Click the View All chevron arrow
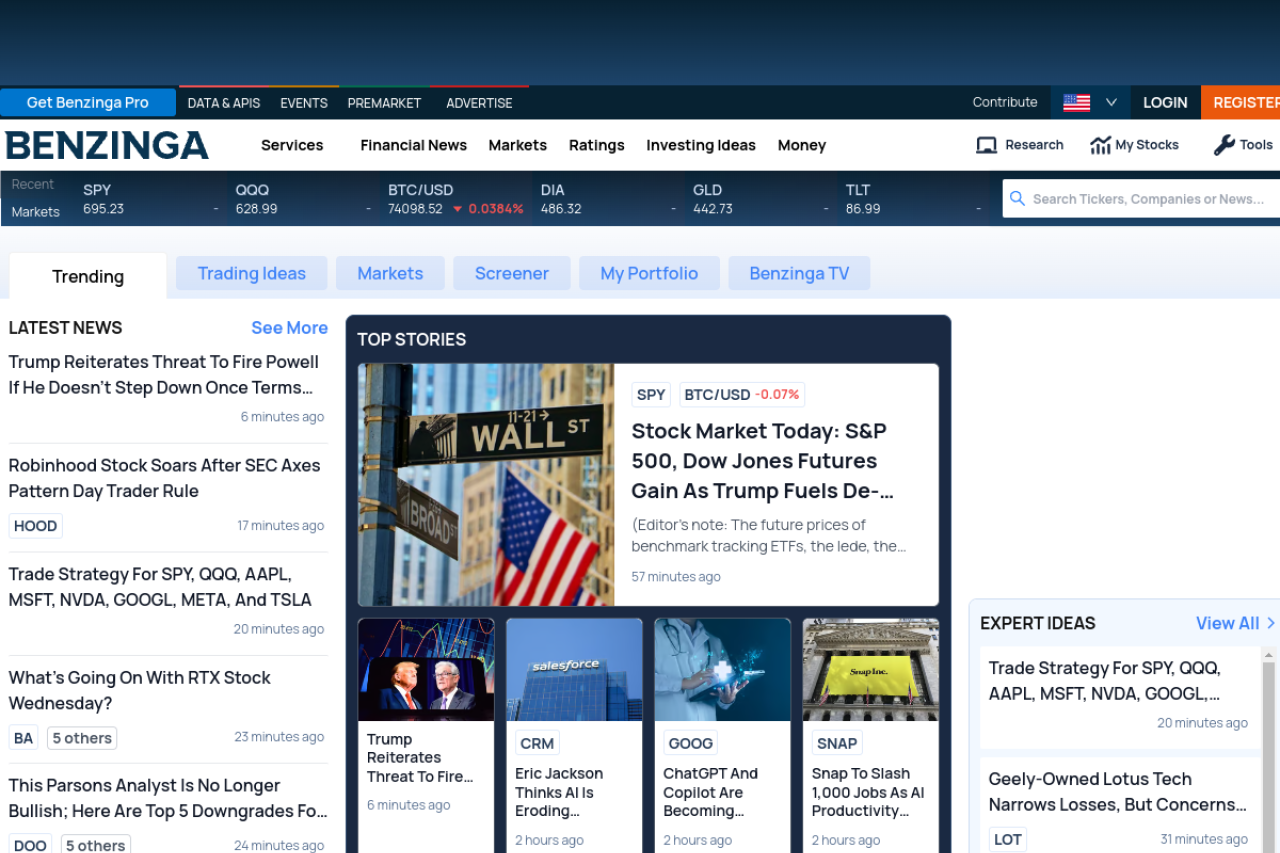Screen dimensions: 1280x853 (1271, 623)
